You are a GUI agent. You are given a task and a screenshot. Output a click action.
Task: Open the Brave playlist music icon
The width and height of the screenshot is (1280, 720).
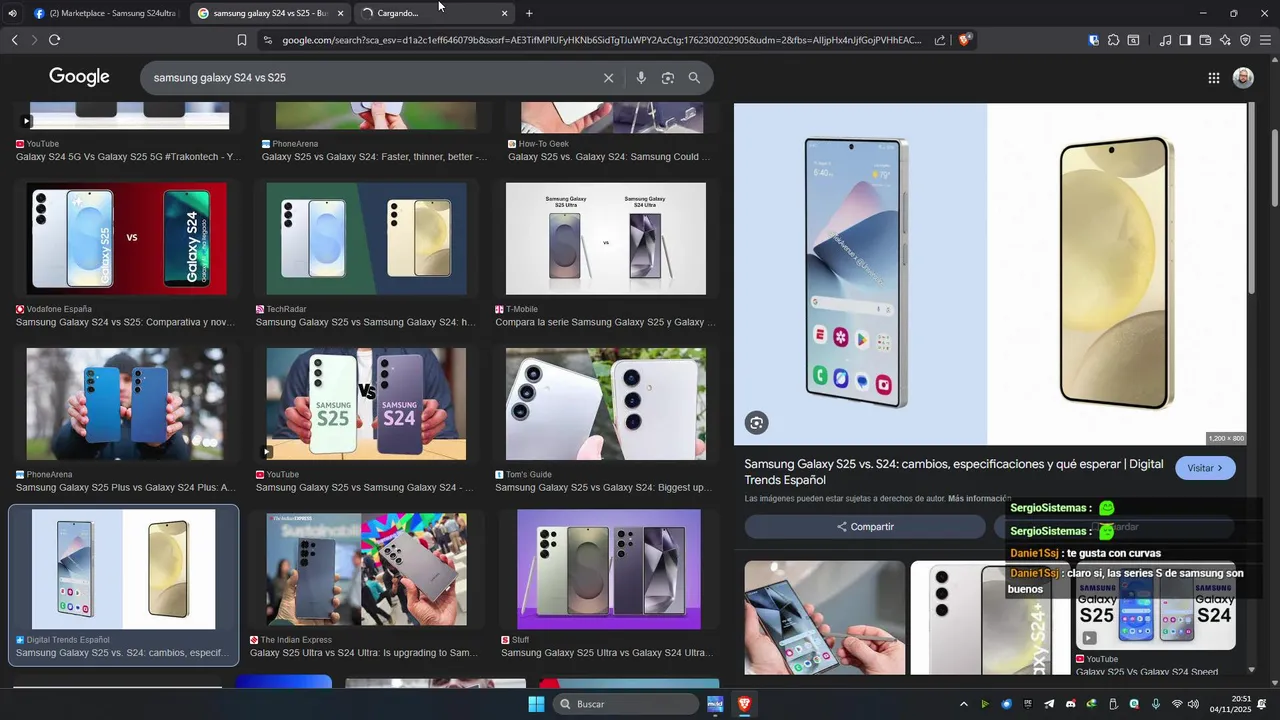coord(1165,40)
